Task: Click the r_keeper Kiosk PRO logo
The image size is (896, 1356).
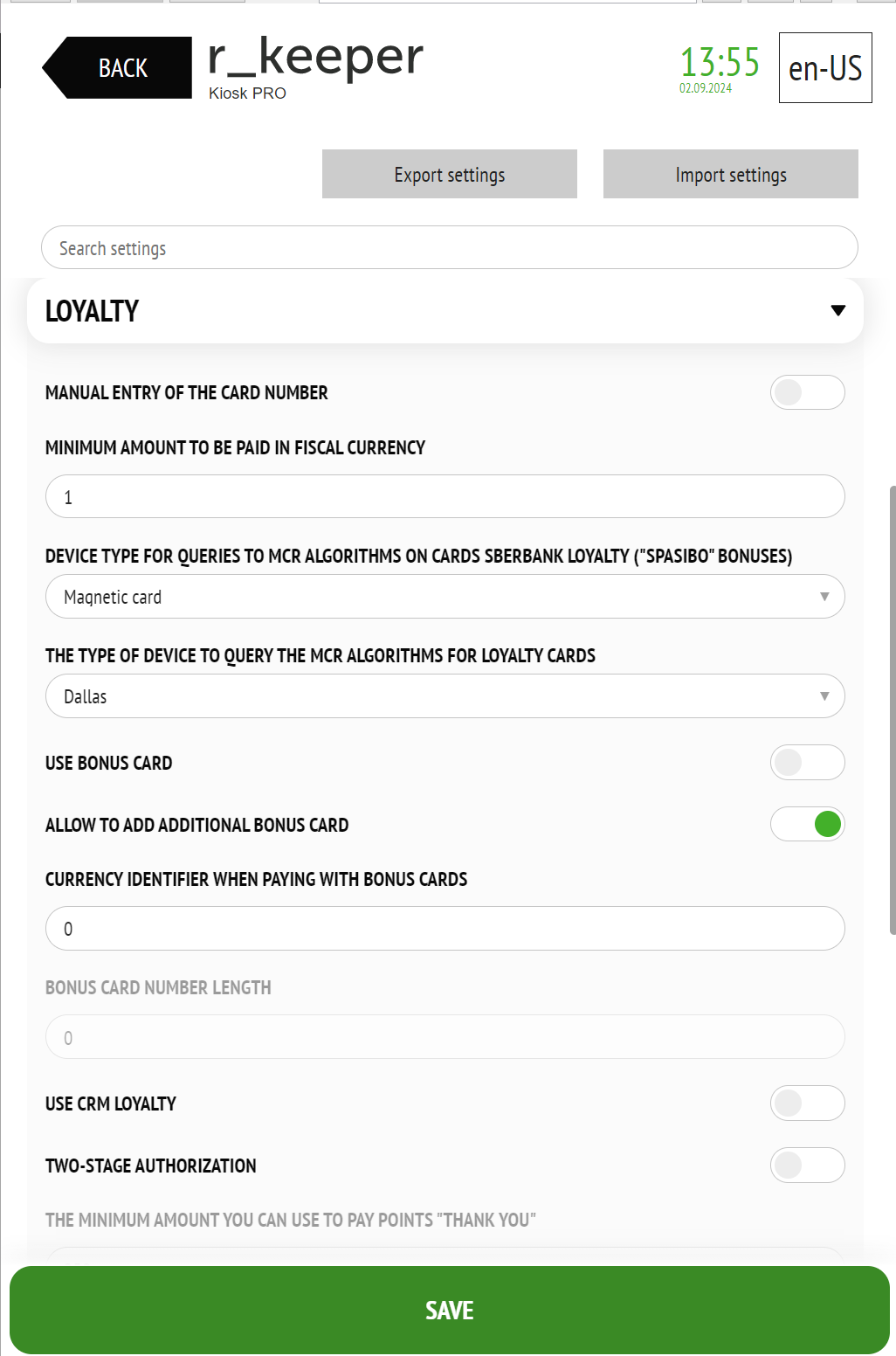Action: (315, 68)
